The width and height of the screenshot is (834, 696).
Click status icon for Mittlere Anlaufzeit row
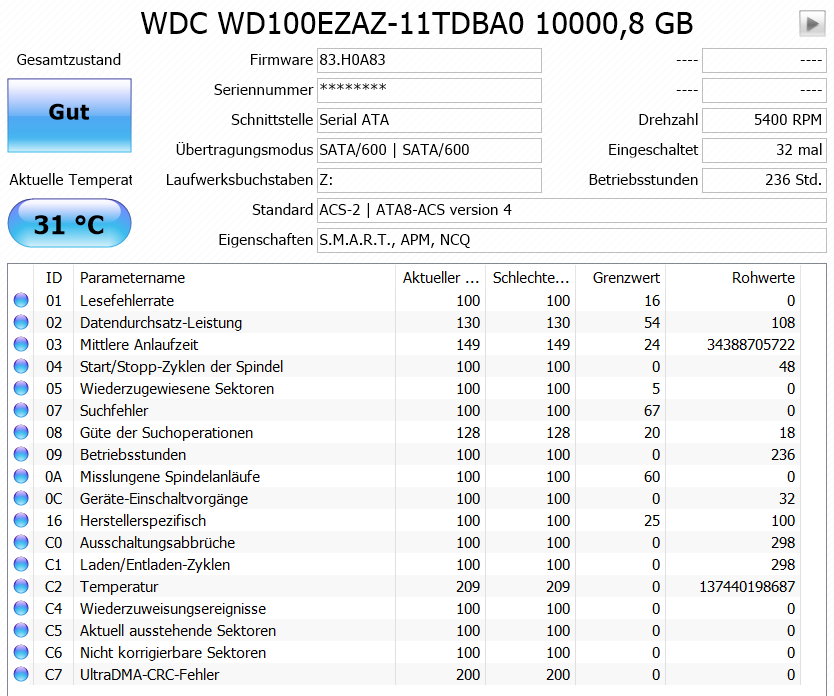(x=21, y=345)
